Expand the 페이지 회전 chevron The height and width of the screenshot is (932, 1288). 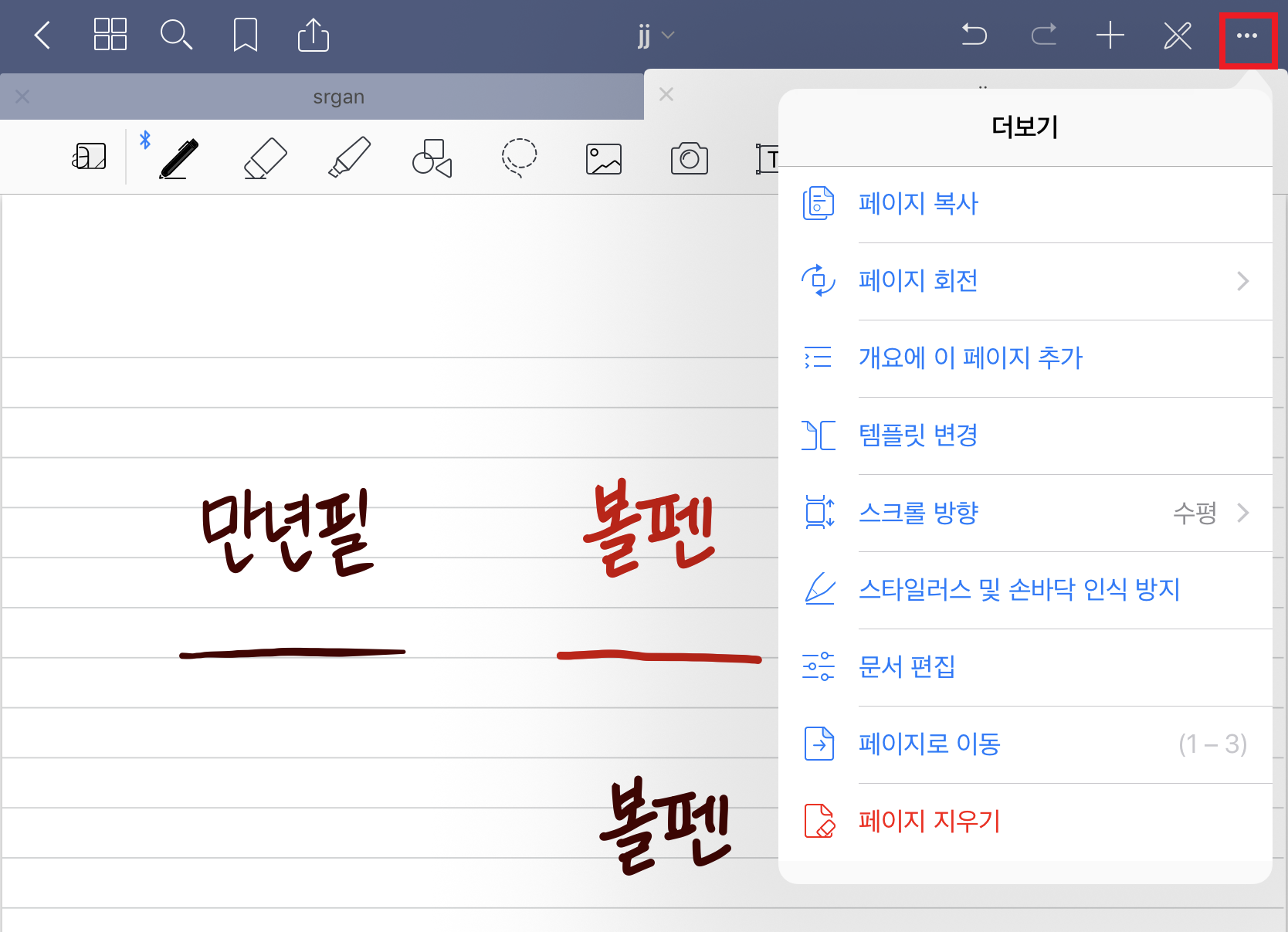tap(1242, 281)
